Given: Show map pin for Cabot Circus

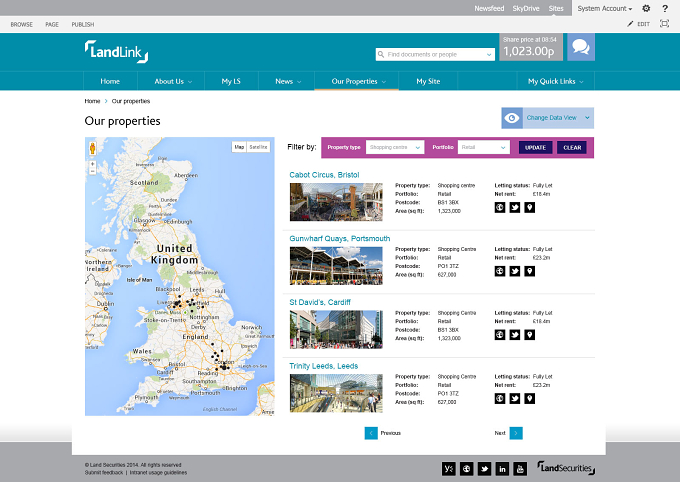Looking at the screenshot, I should (x=529, y=207).
